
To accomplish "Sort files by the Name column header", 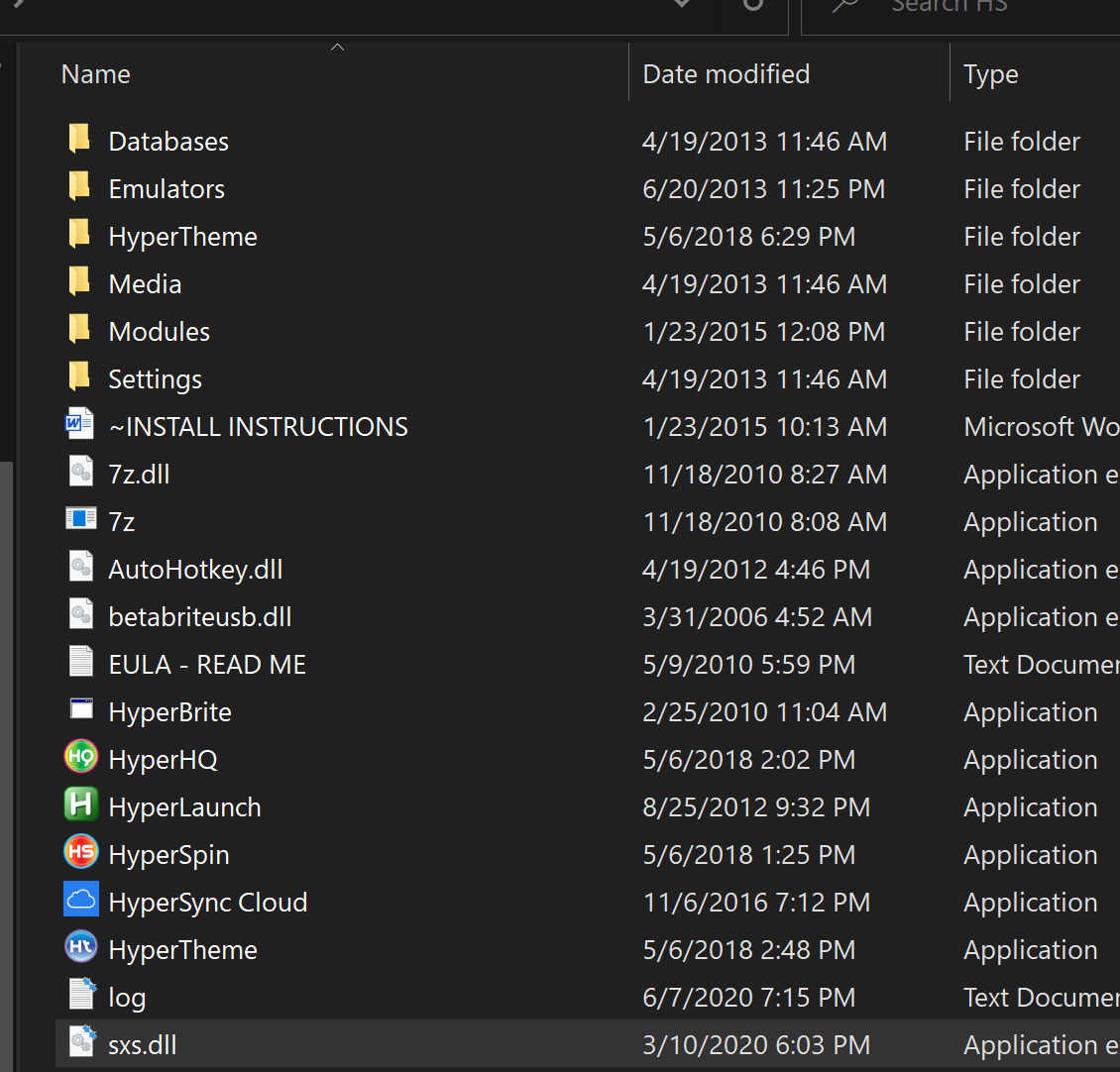I will [x=96, y=74].
